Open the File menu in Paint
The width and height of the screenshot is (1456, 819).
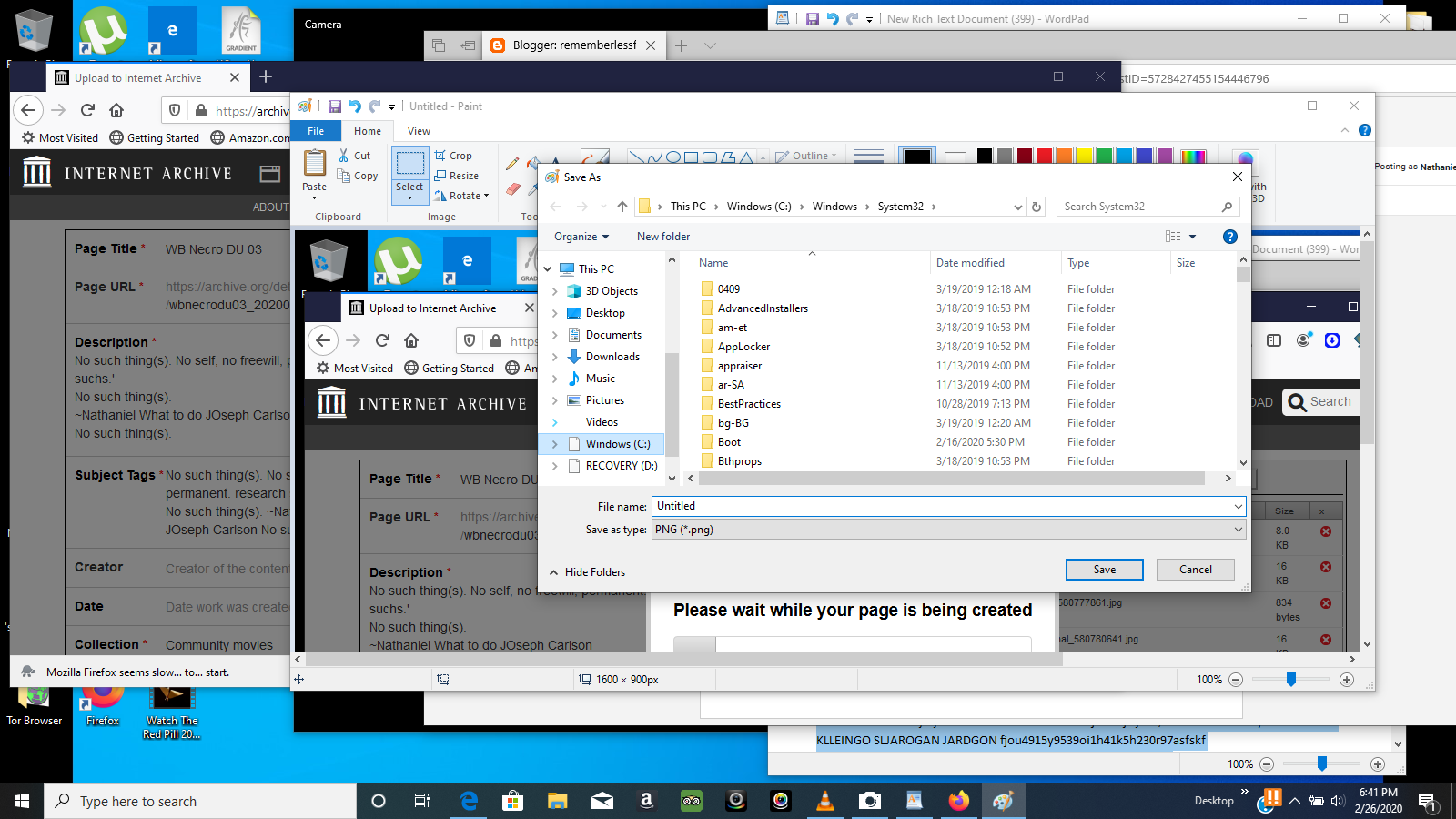click(x=316, y=131)
